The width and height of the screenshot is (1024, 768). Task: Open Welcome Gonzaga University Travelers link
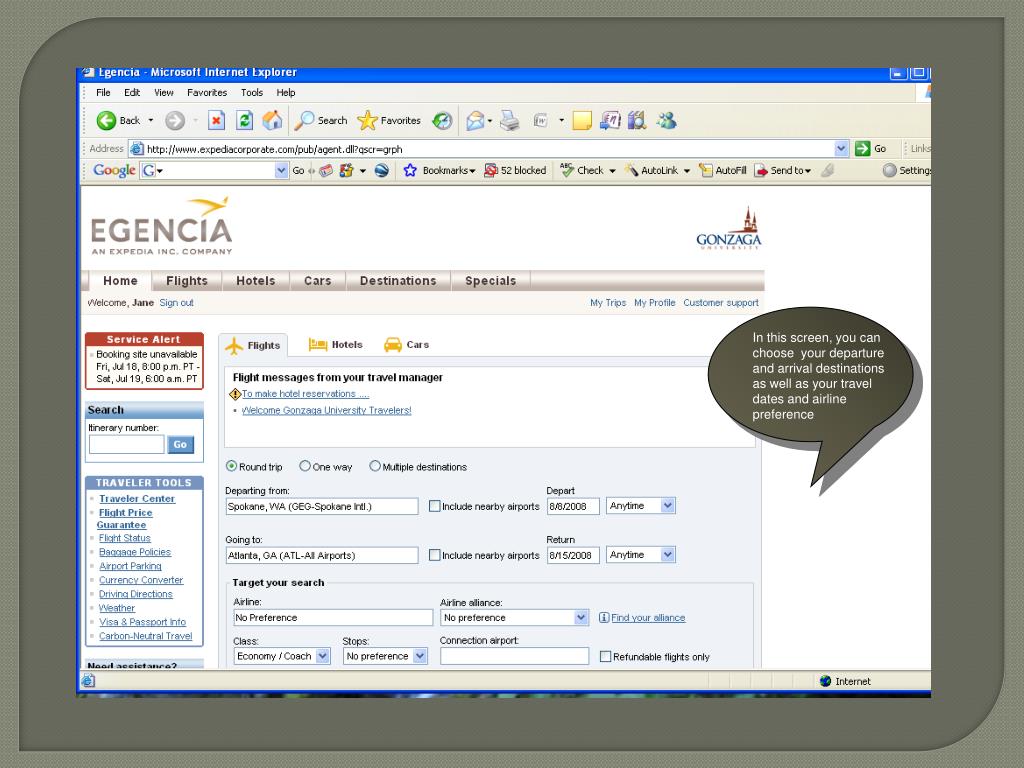pyautogui.click(x=327, y=410)
